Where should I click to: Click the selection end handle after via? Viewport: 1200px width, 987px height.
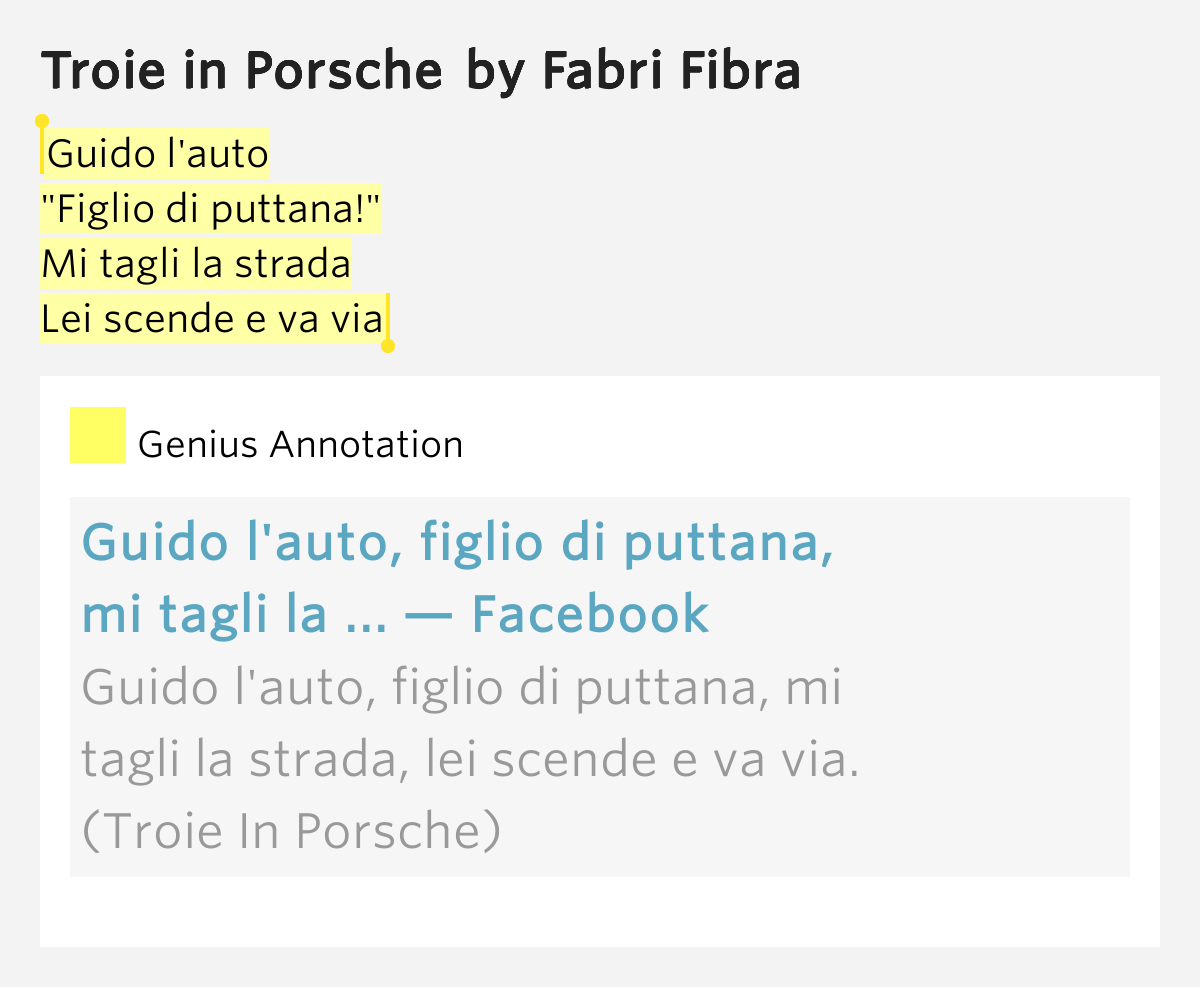pyautogui.click(x=388, y=346)
